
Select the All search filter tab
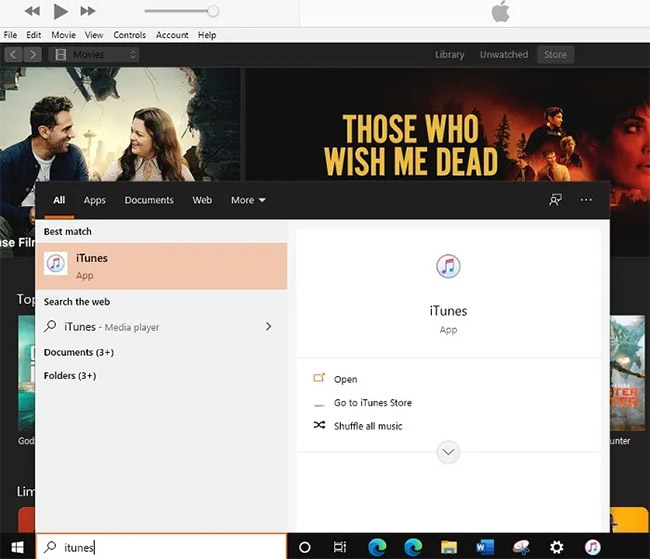(x=59, y=200)
